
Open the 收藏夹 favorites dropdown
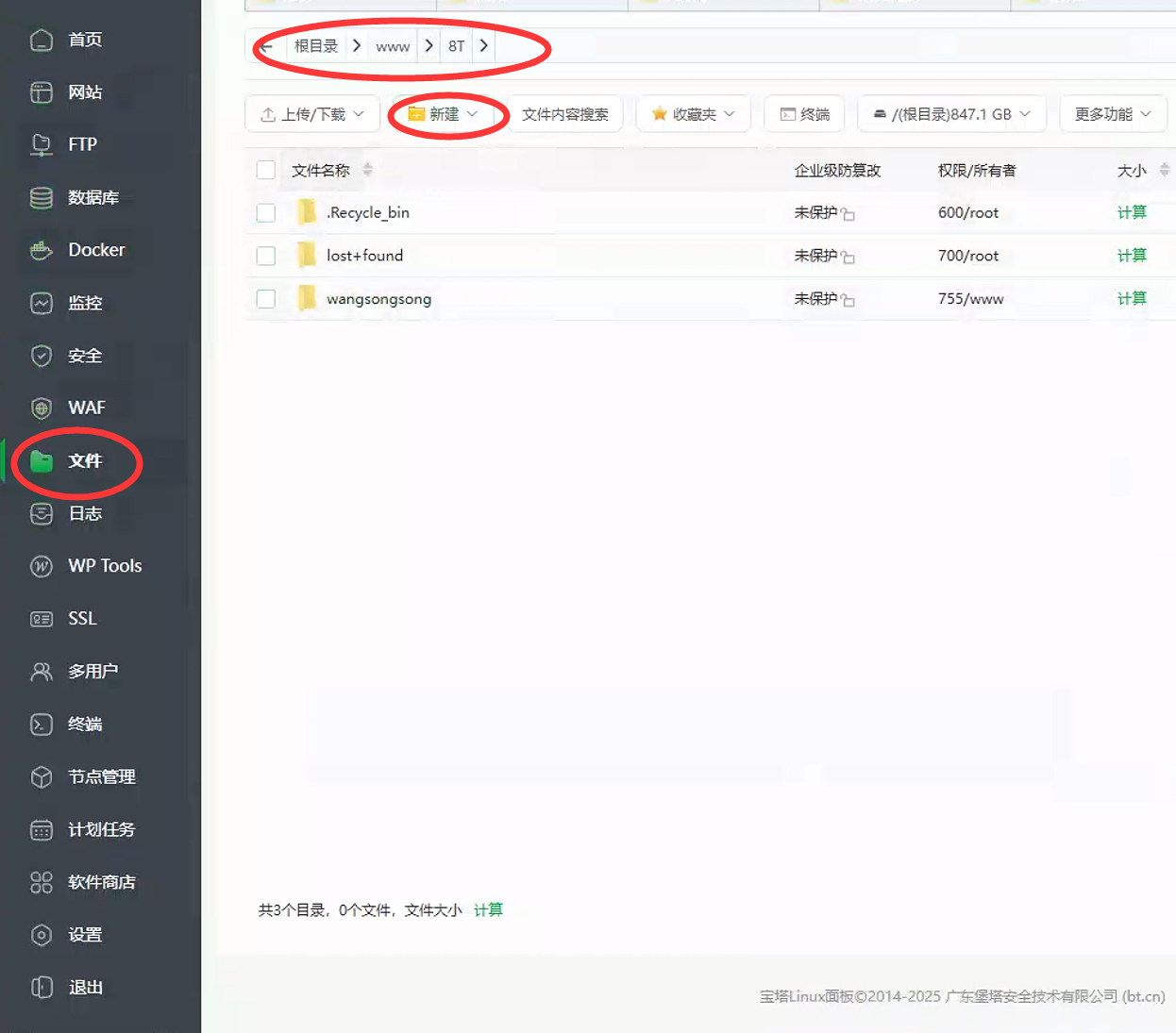(x=693, y=114)
